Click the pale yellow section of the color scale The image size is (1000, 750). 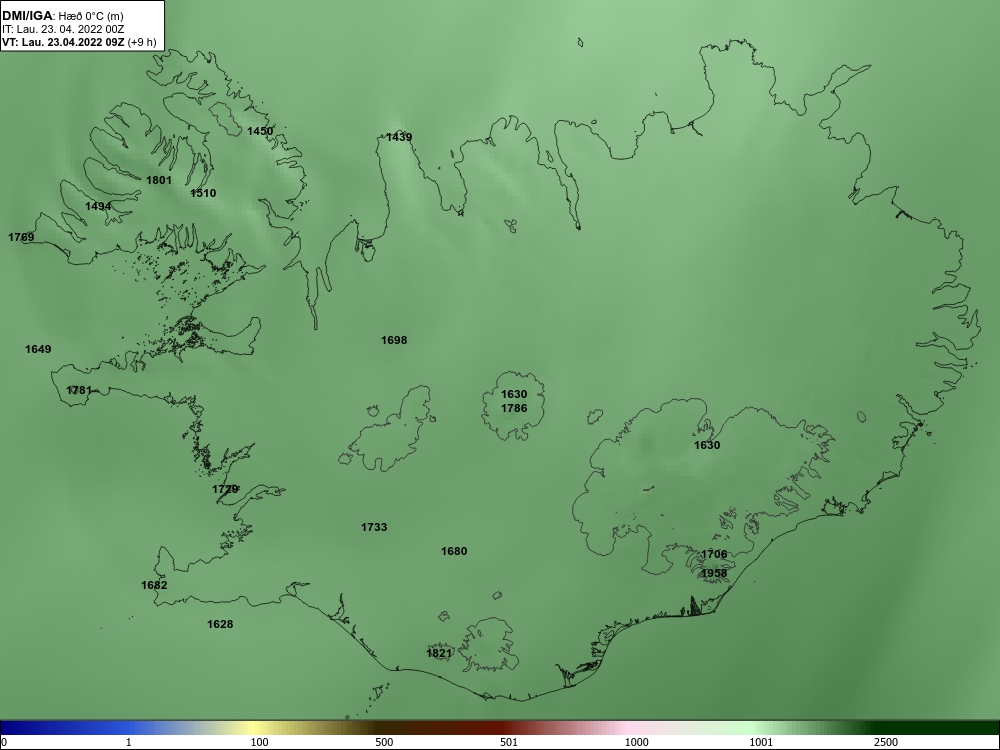pyautogui.click(x=255, y=728)
